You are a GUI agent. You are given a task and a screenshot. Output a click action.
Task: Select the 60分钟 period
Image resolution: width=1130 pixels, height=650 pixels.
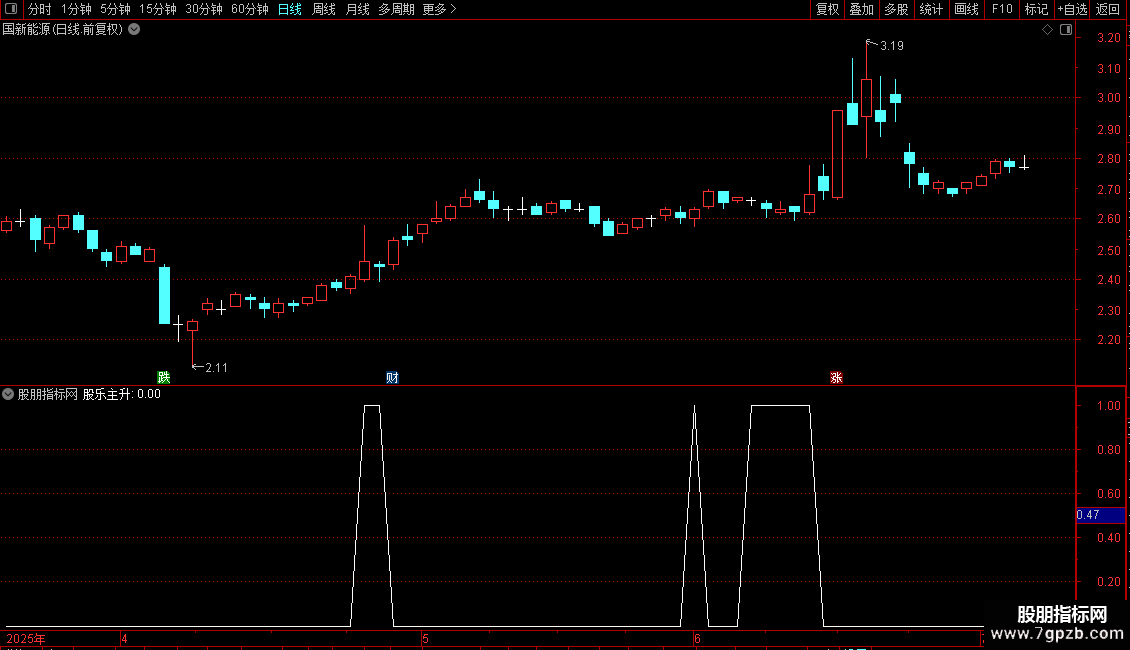click(x=250, y=9)
